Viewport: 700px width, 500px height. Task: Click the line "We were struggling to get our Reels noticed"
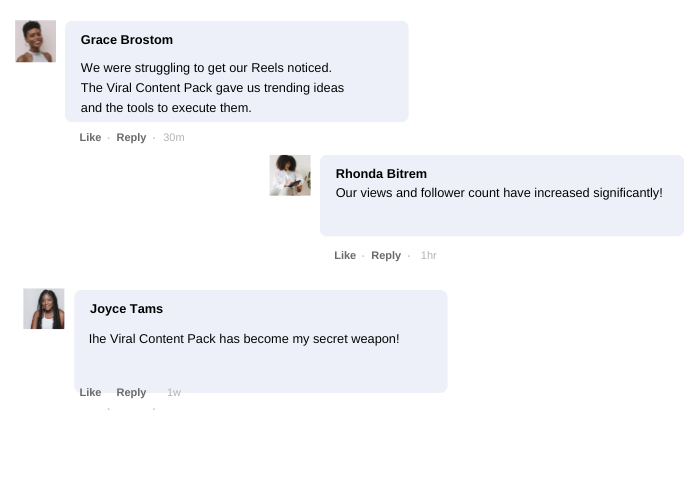point(206,68)
